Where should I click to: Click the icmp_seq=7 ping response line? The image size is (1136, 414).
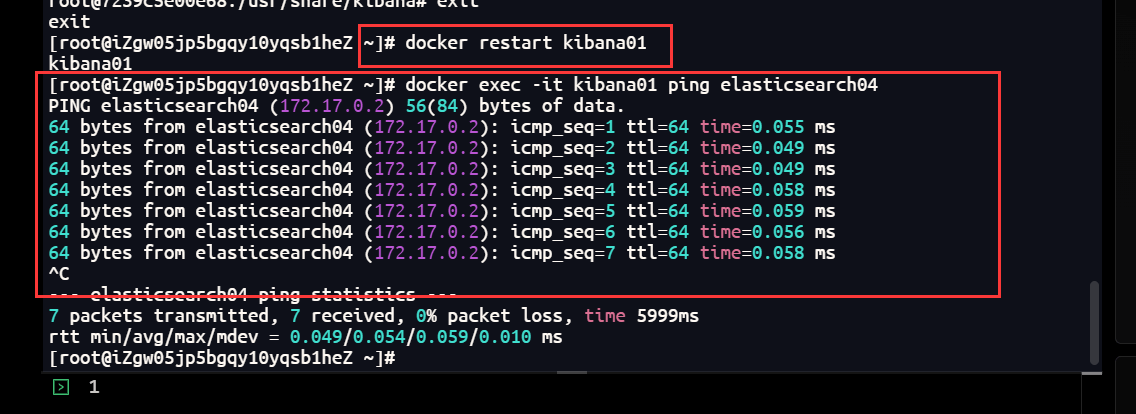(442, 254)
